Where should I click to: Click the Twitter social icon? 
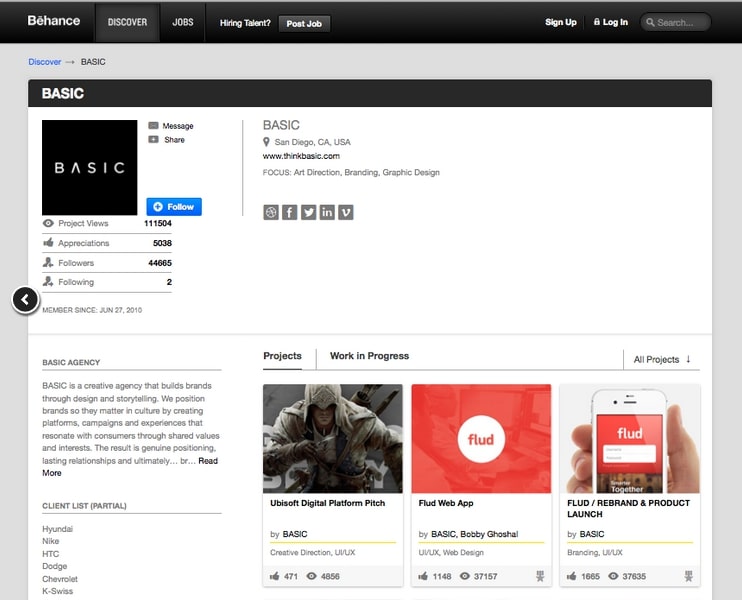pos(308,212)
